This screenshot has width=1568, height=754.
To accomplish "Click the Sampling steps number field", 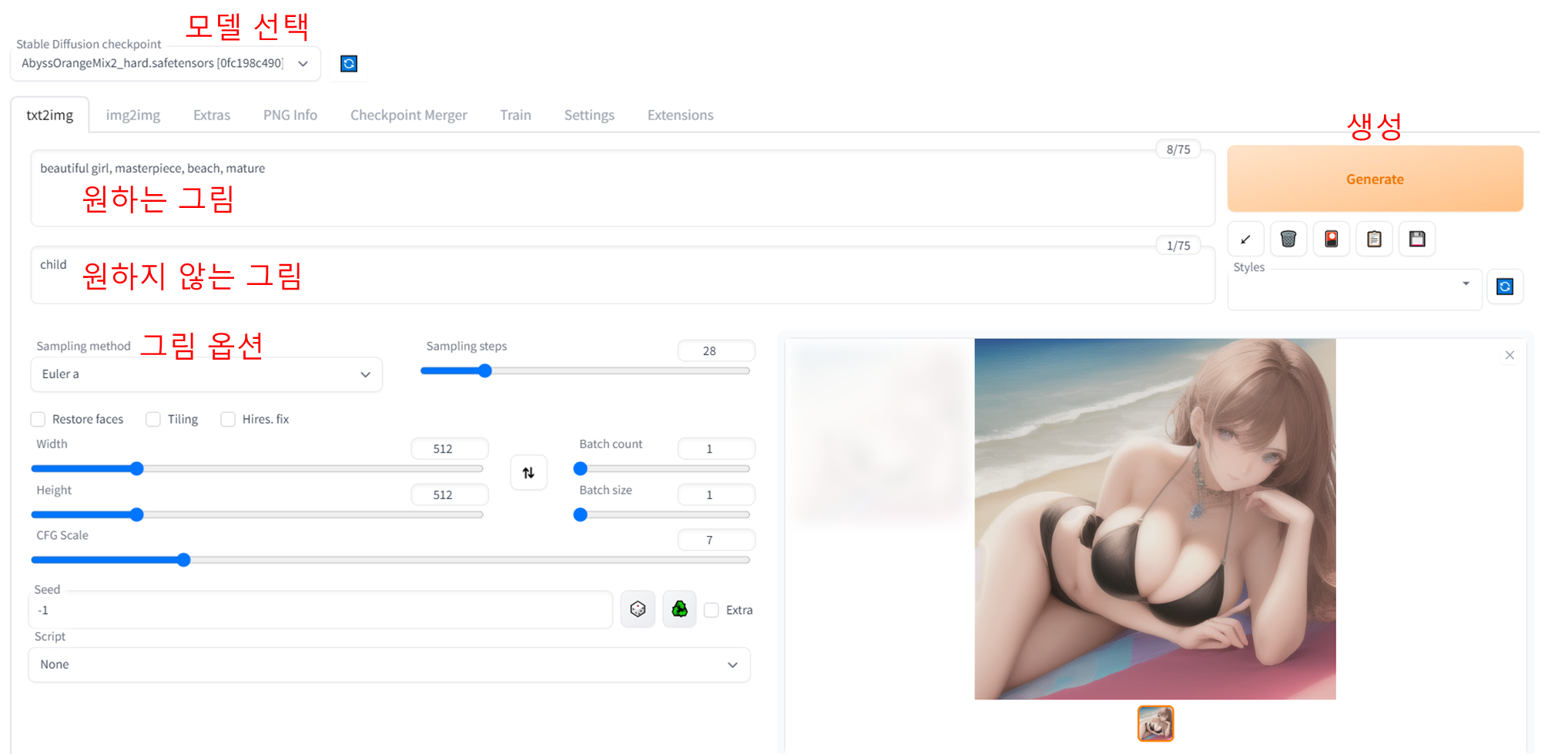I will [x=716, y=350].
